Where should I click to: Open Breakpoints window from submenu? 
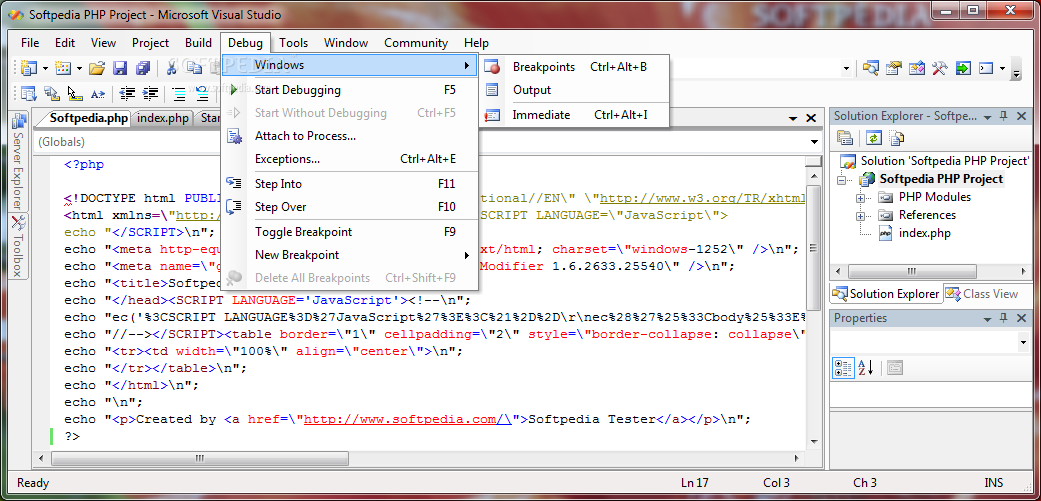pos(574,66)
